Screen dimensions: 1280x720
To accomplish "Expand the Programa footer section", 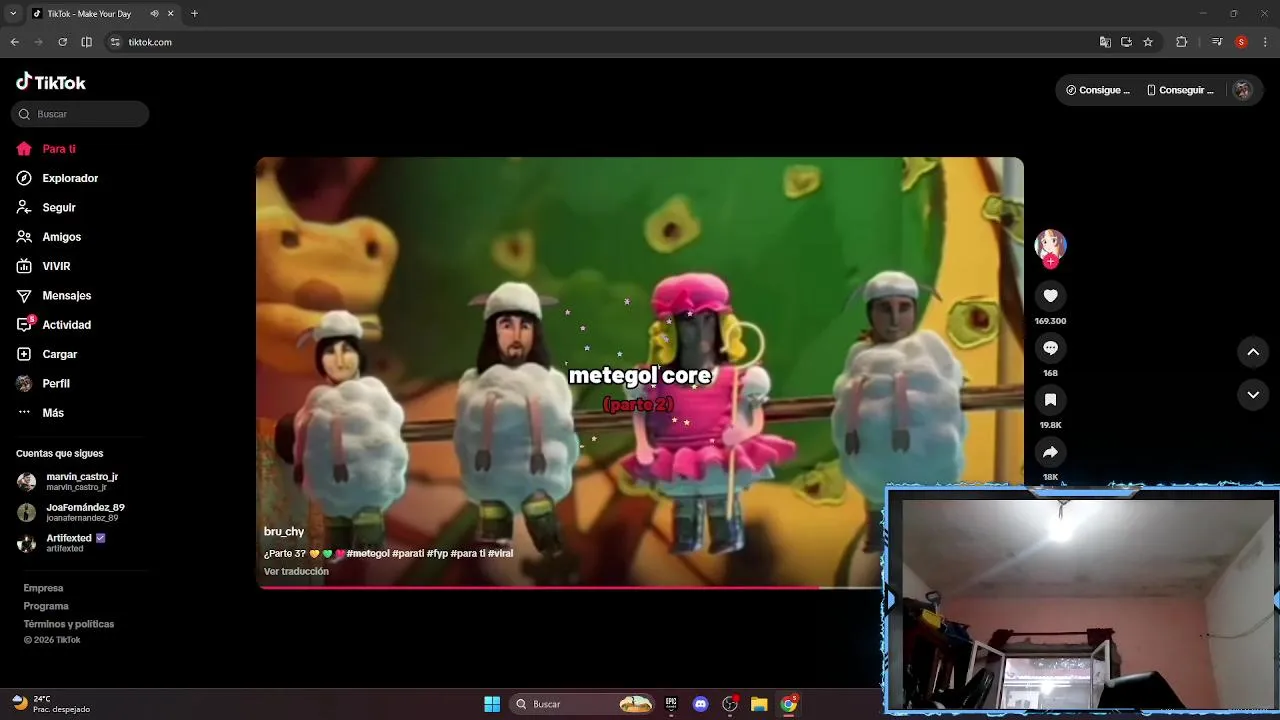I will [46, 606].
